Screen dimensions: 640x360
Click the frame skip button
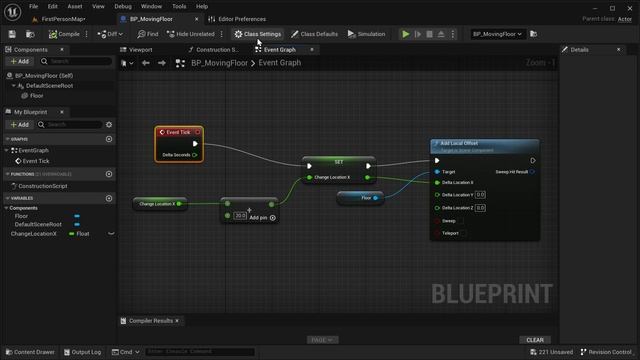click(418, 34)
